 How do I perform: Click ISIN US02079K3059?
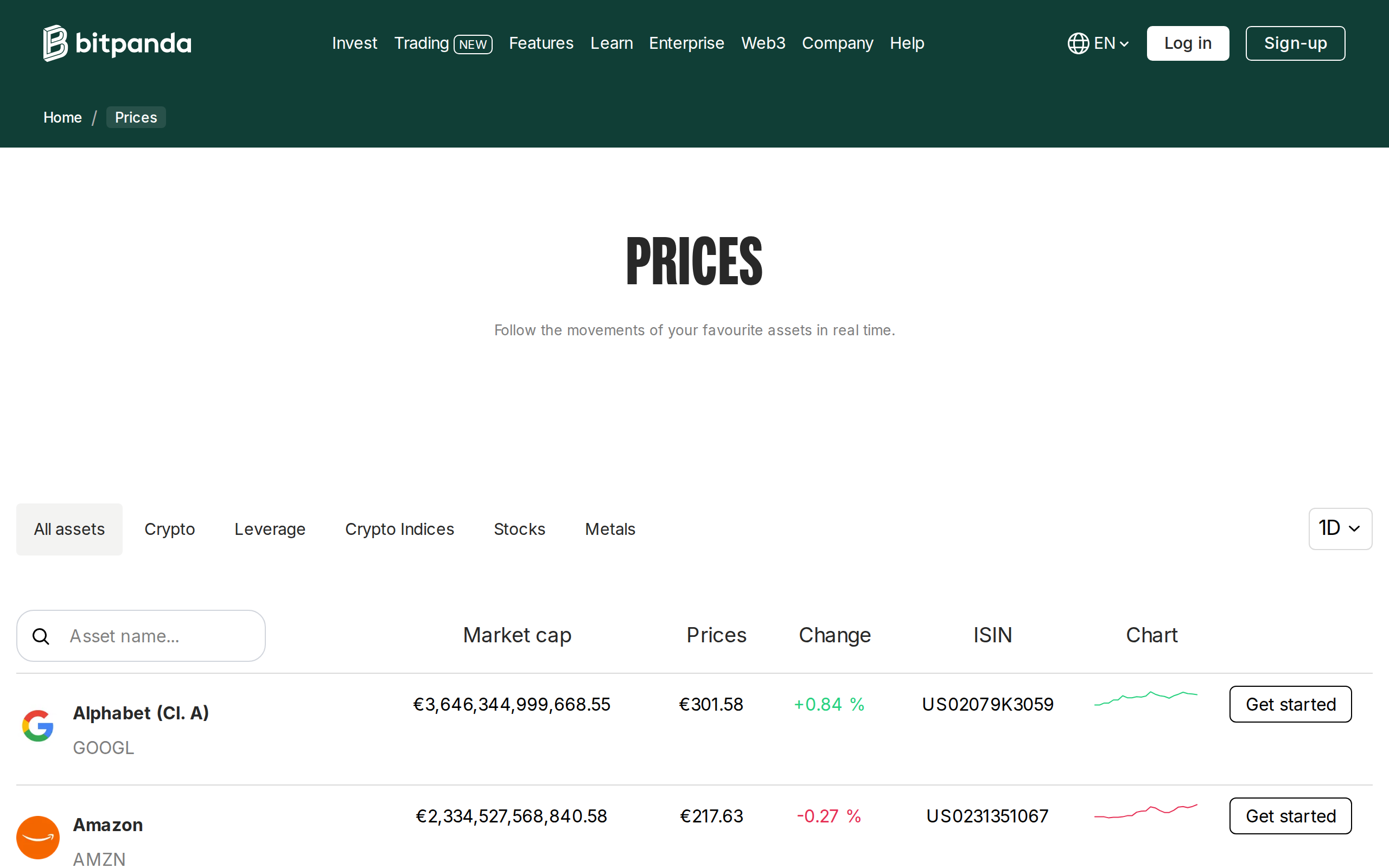[988, 704]
